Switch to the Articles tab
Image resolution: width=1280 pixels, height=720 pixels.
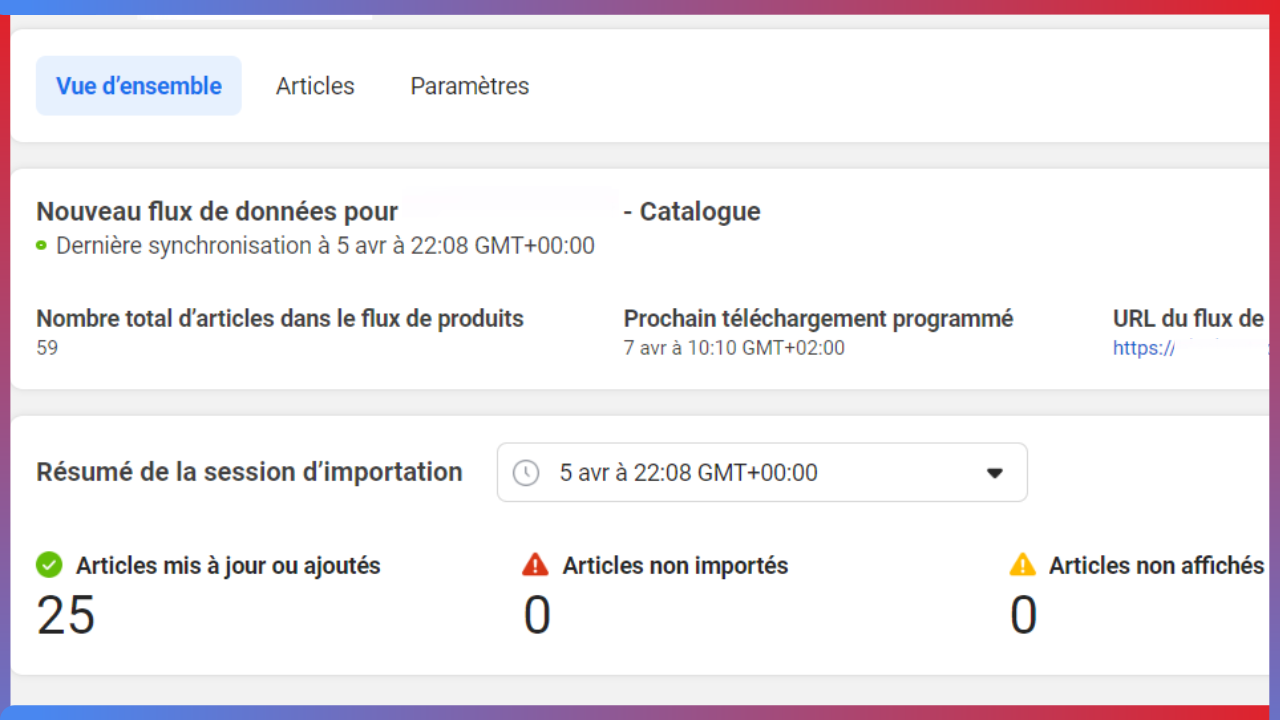(x=315, y=86)
